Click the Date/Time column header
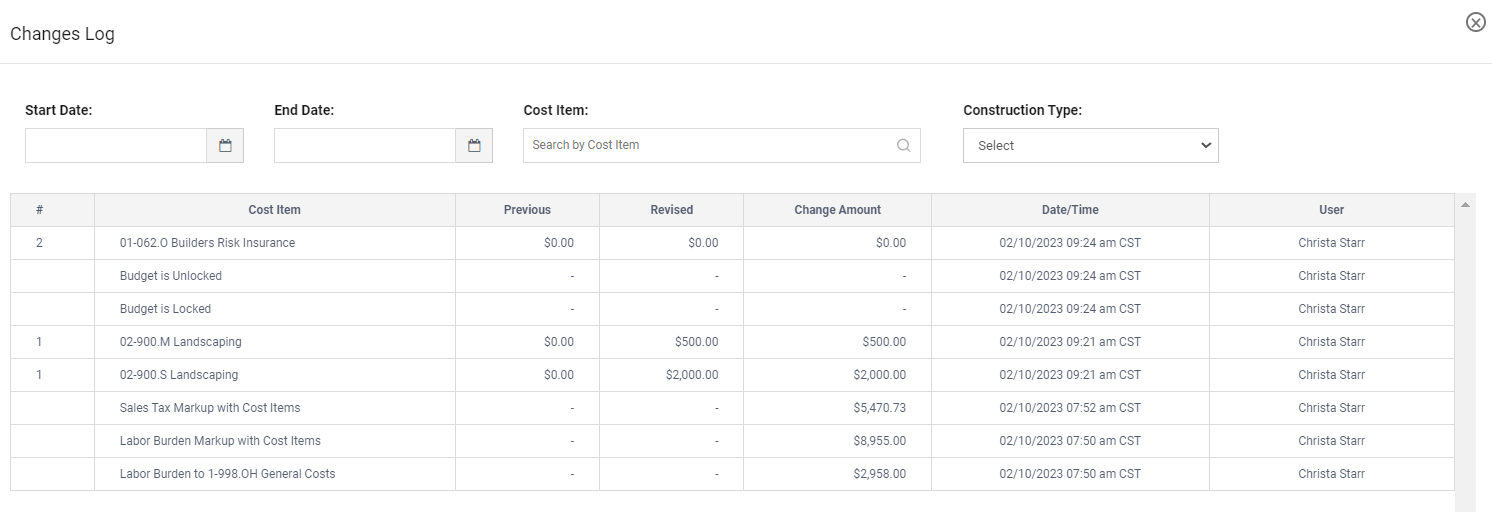 coord(1070,210)
